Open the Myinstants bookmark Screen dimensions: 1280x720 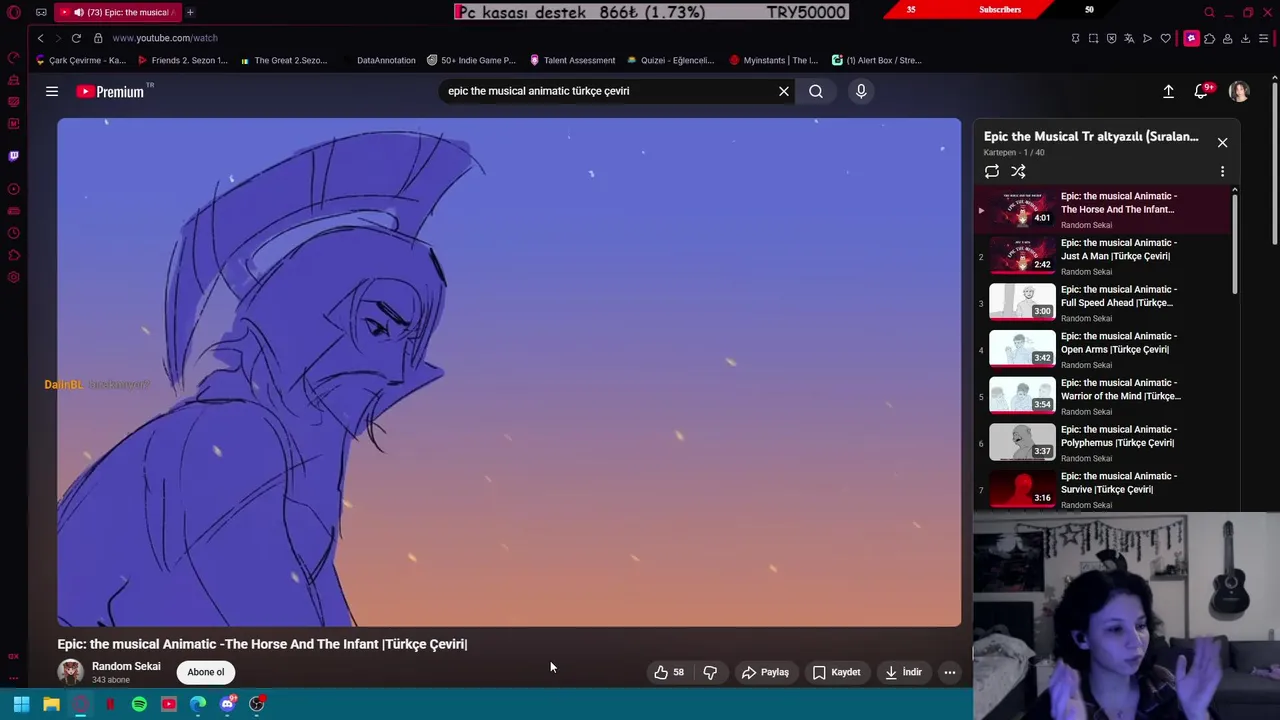(774, 60)
